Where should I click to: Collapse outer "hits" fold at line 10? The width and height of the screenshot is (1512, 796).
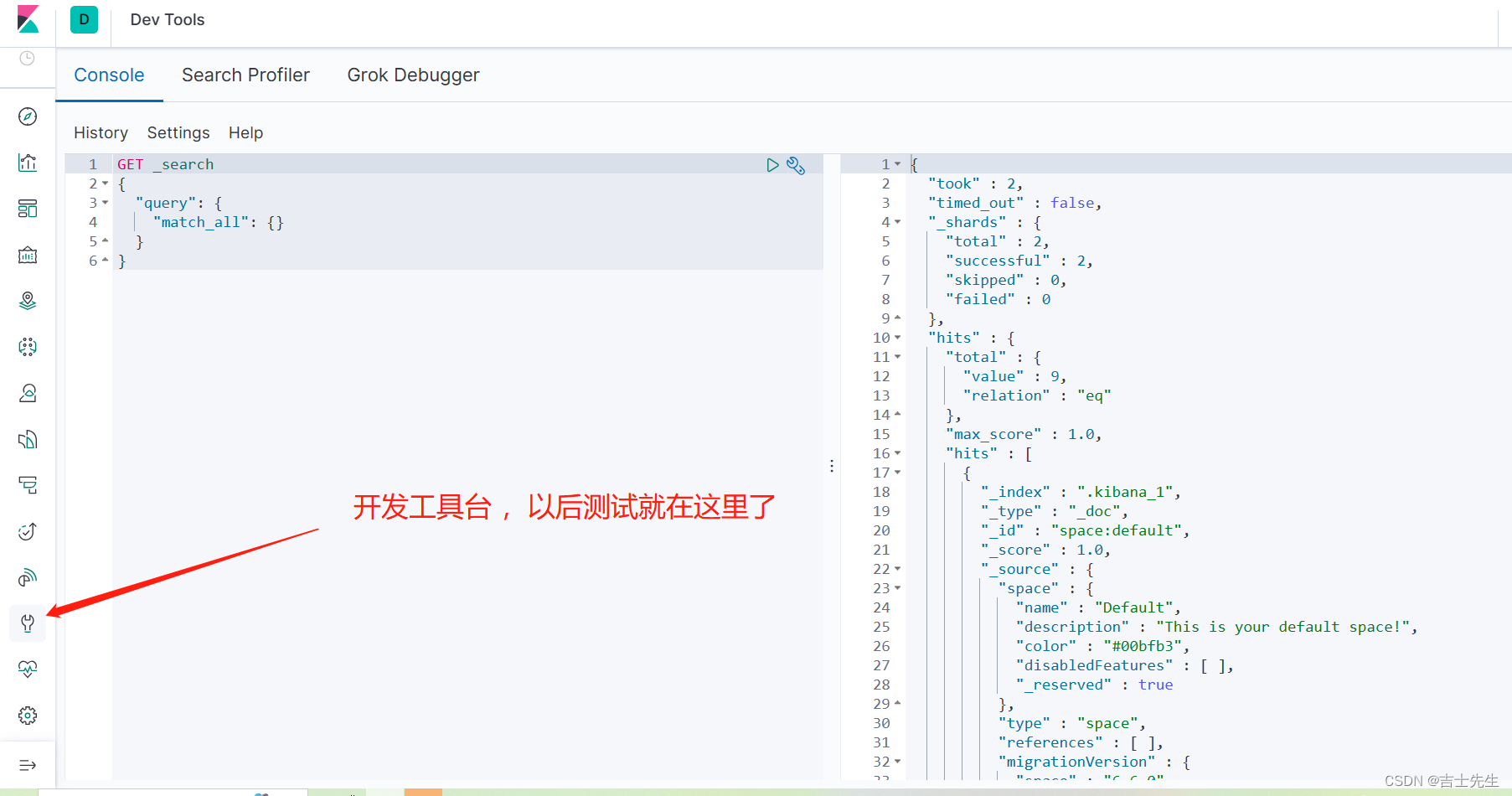(x=898, y=338)
